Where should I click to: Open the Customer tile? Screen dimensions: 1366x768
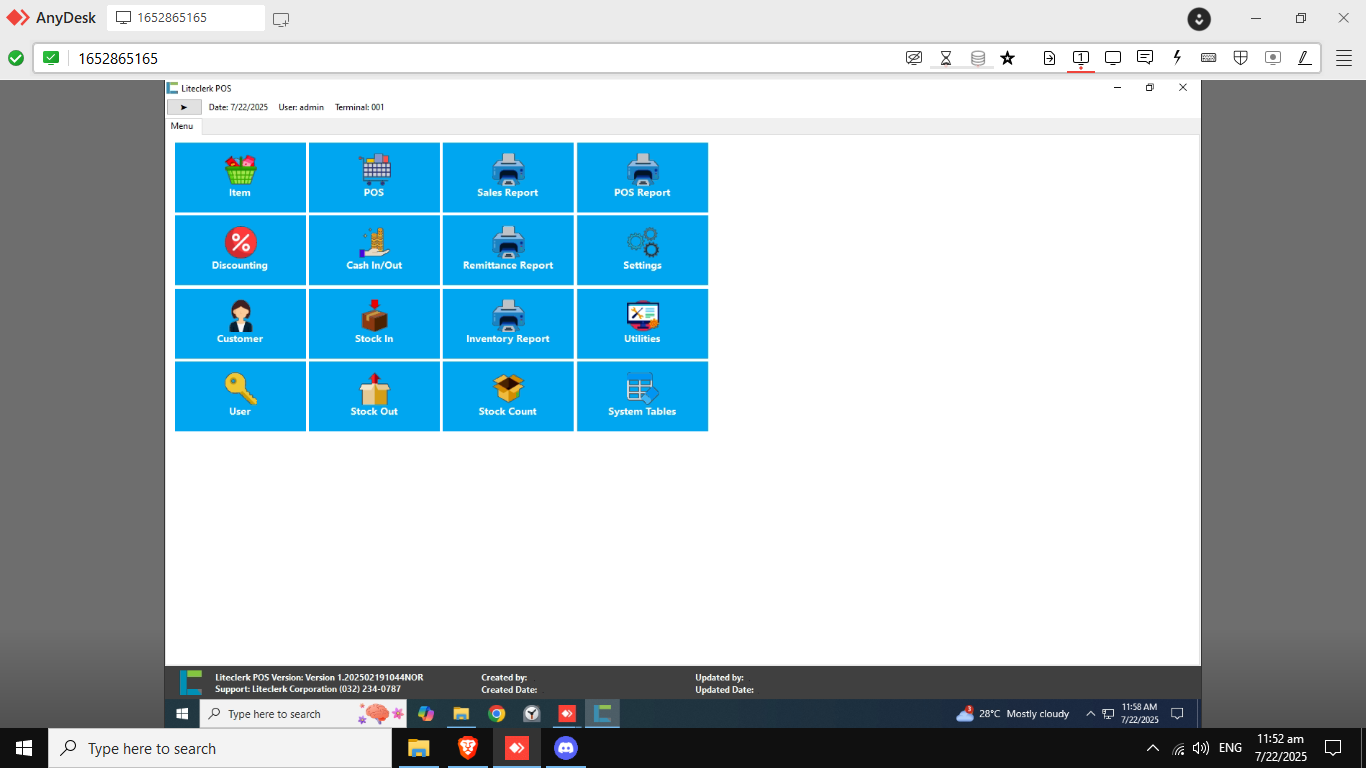240,323
